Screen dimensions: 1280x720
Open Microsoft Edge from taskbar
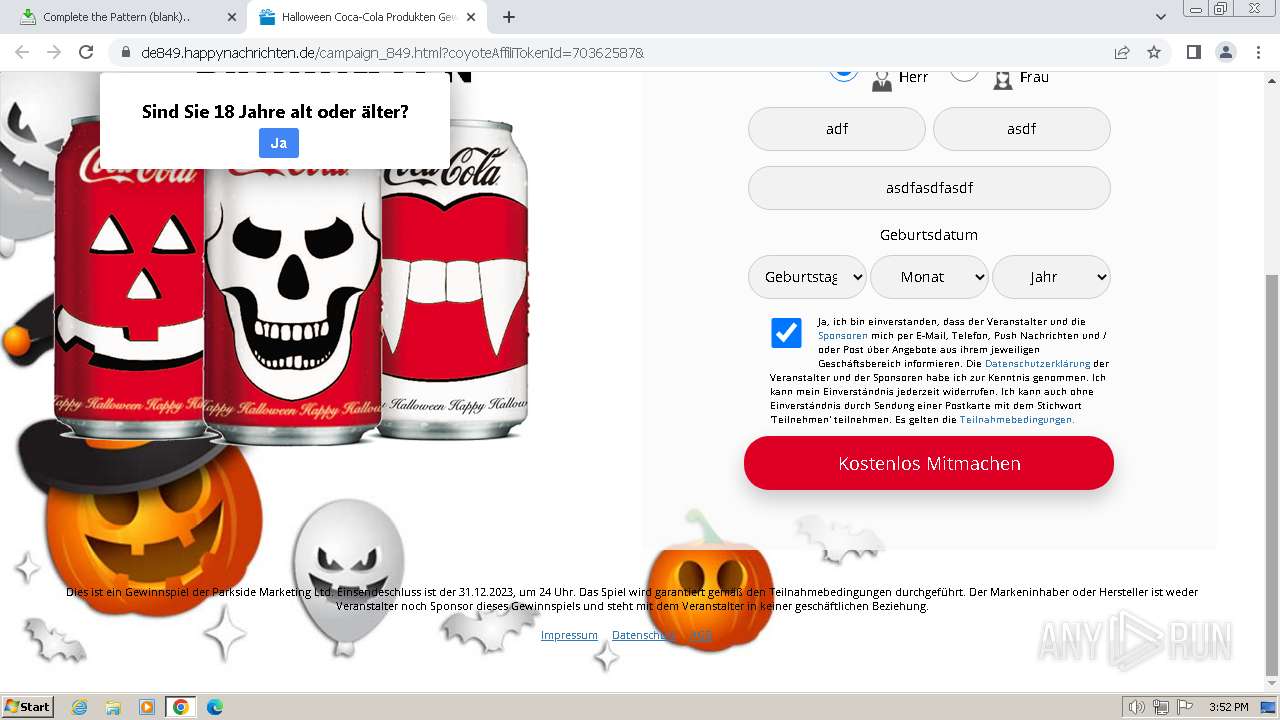(214, 707)
